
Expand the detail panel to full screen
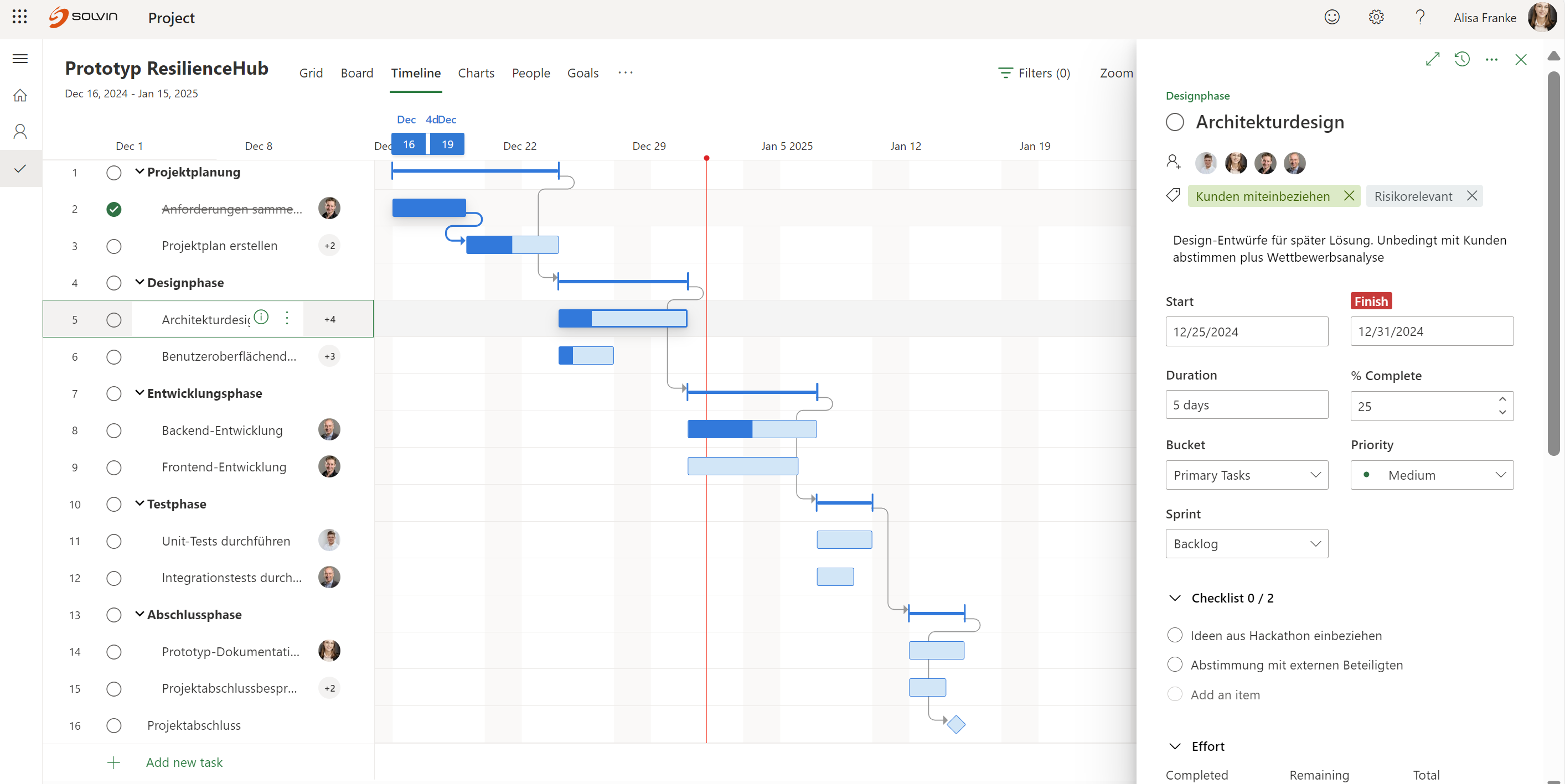[1433, 59]
